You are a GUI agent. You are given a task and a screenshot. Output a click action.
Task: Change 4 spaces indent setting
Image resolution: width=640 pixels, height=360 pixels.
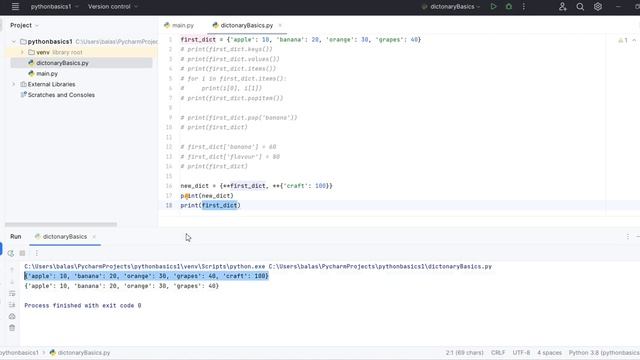pyautogui.click(x=549, y=353)
